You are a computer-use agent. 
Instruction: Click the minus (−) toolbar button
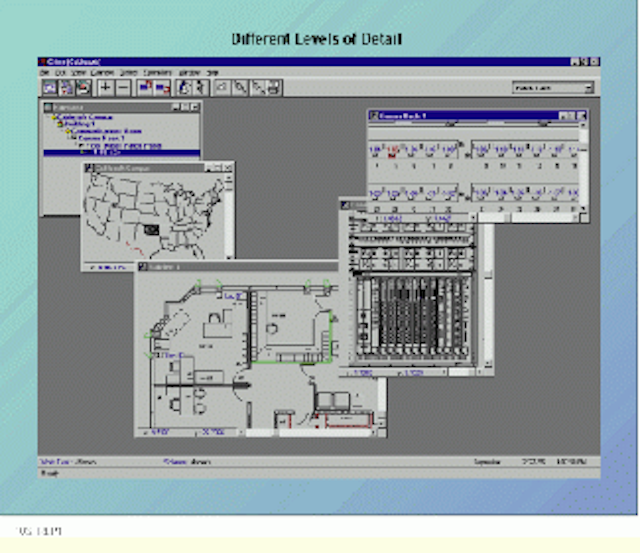coord(123,88)
